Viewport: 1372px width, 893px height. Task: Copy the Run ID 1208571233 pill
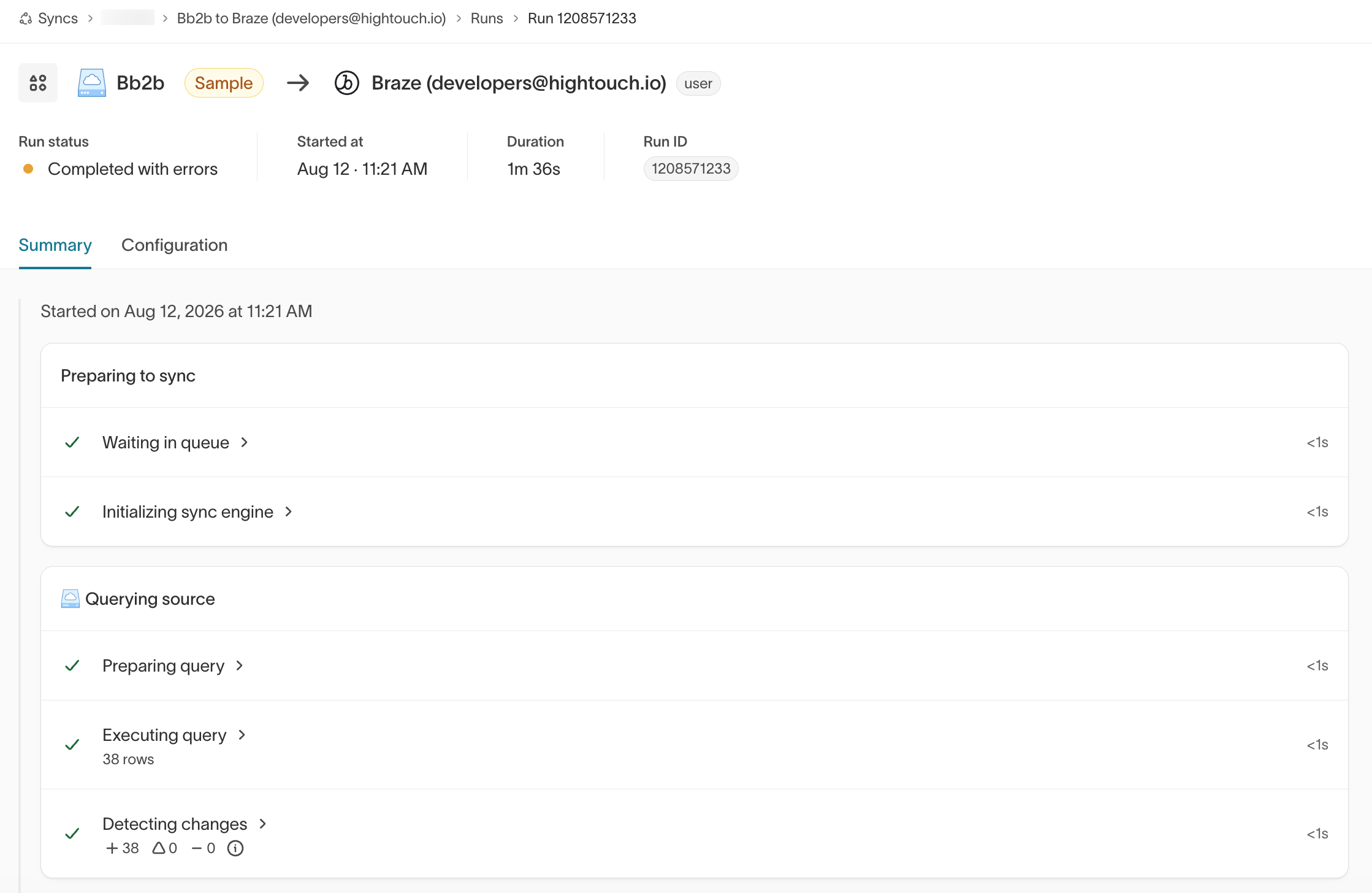(691, 169)
